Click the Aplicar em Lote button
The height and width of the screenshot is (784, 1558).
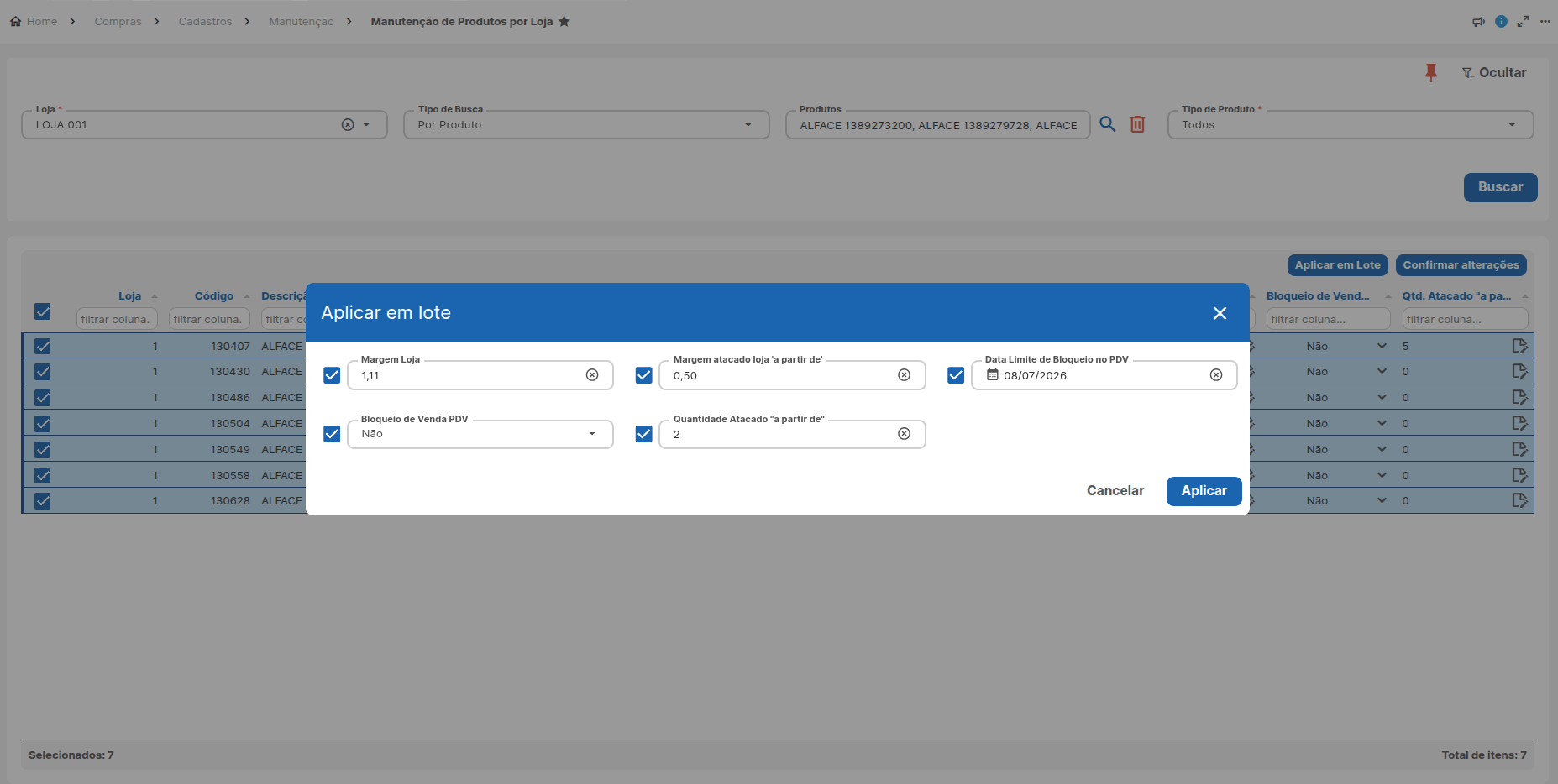1338,265
